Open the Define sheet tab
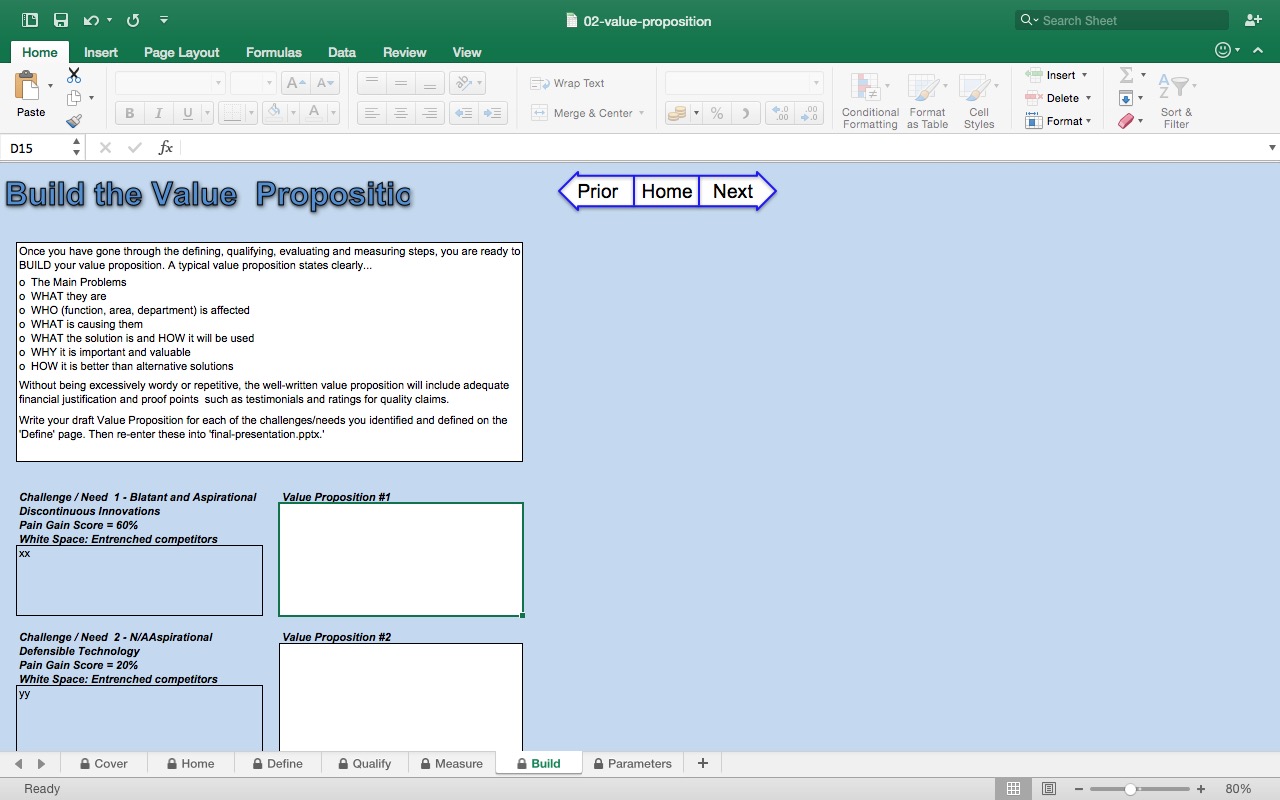The image size is (1280, 800). click(277, 763)
